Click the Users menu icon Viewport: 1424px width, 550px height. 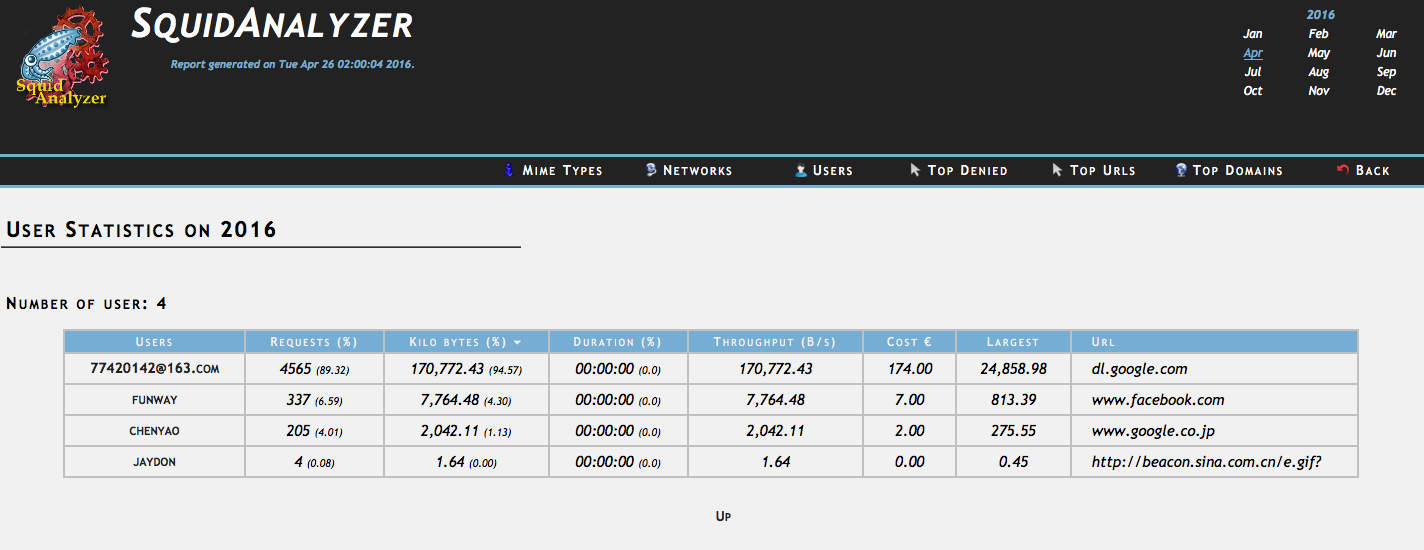click(801, 170)
